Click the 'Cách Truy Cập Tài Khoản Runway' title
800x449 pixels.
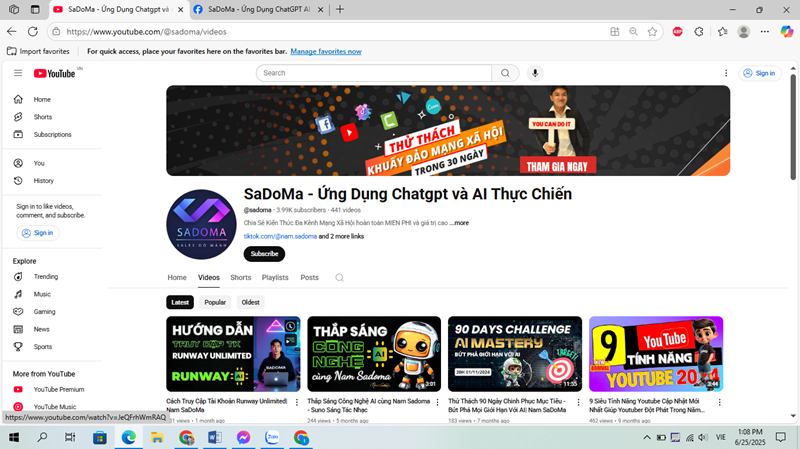(x=227, y=406)
